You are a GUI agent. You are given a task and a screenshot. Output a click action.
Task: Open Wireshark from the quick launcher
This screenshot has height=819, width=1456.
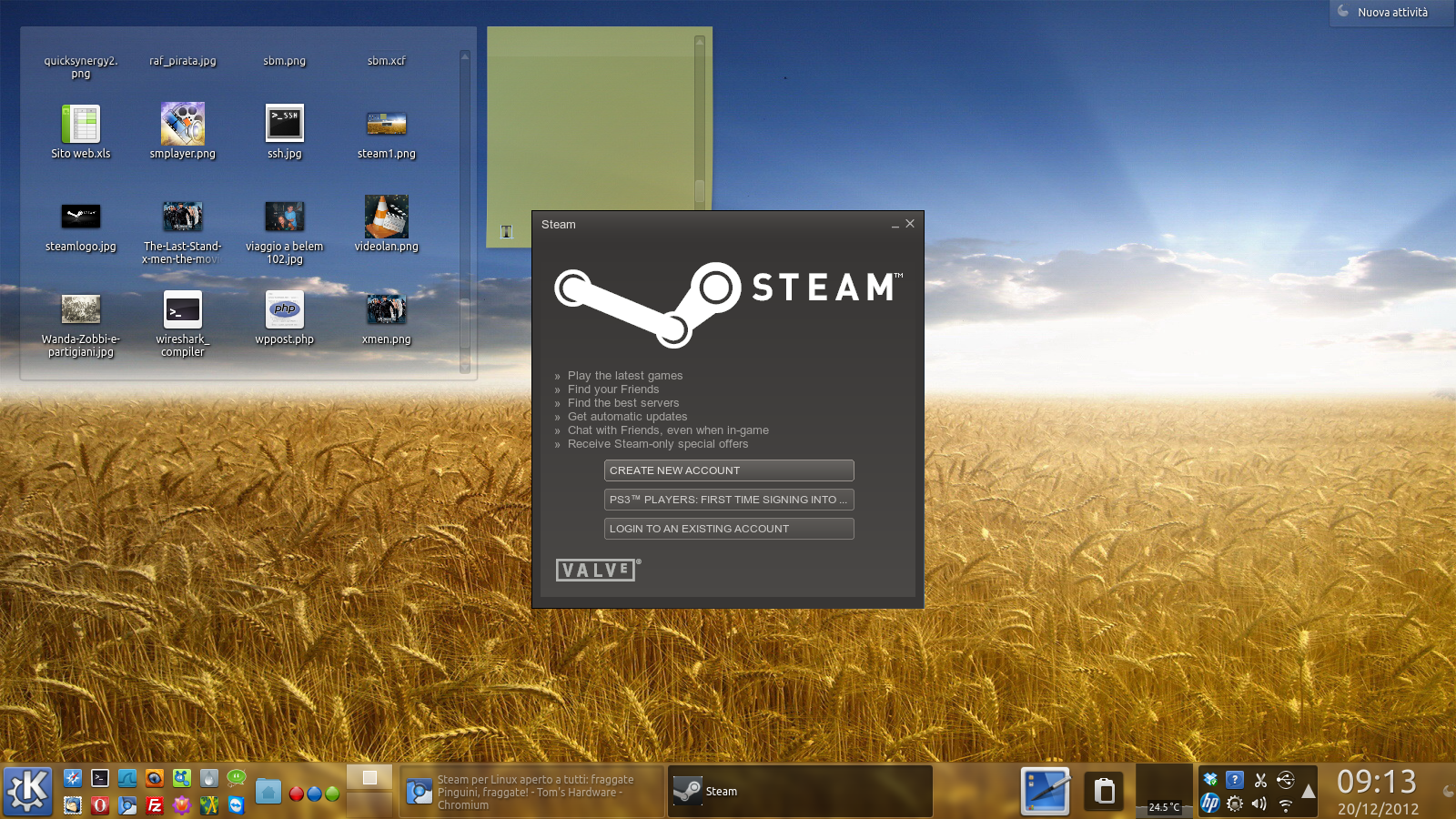coord(127,779)
